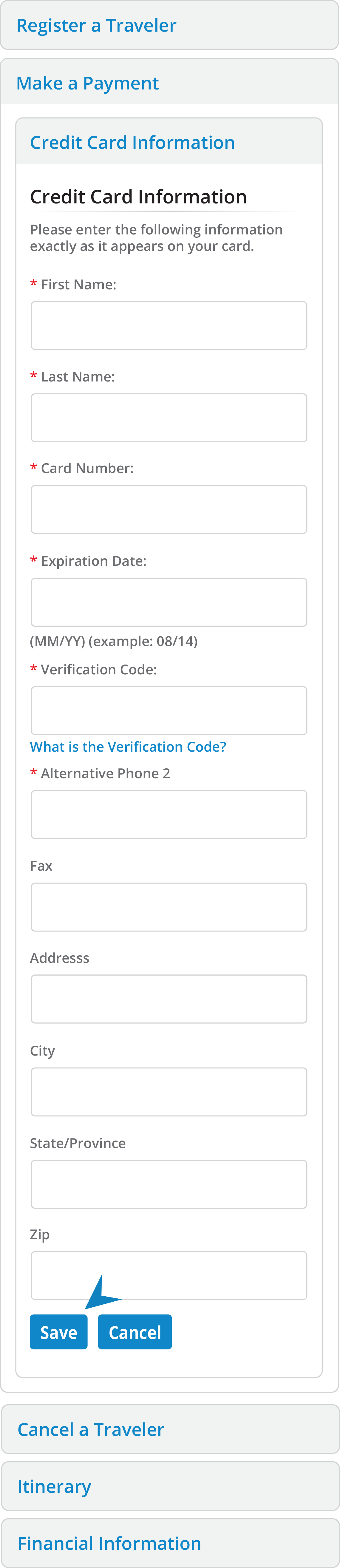This screenshot has height=1568, width=340.
Task: Focus the Last Name text box
Action: point(169,418)
